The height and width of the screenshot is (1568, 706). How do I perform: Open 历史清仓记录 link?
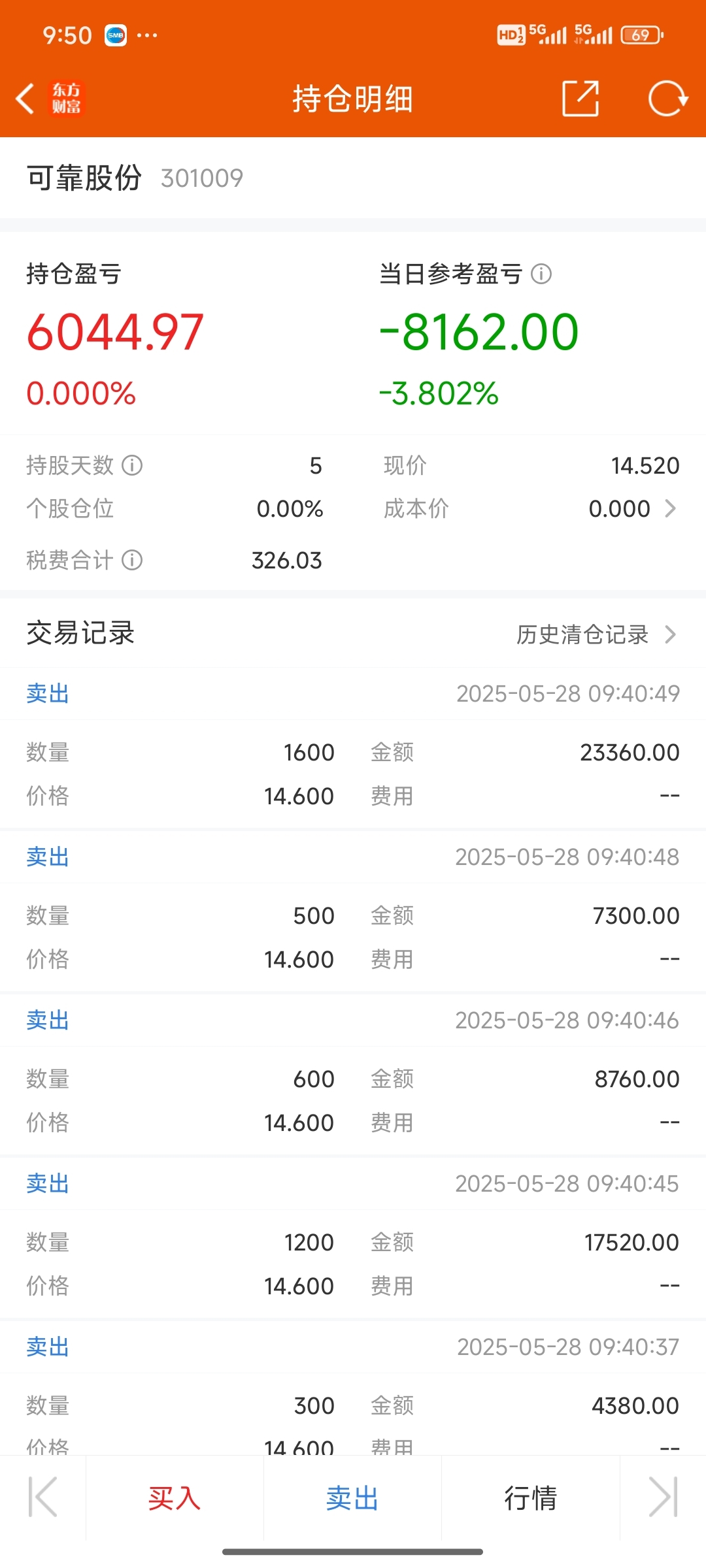(x=582, y=634)
